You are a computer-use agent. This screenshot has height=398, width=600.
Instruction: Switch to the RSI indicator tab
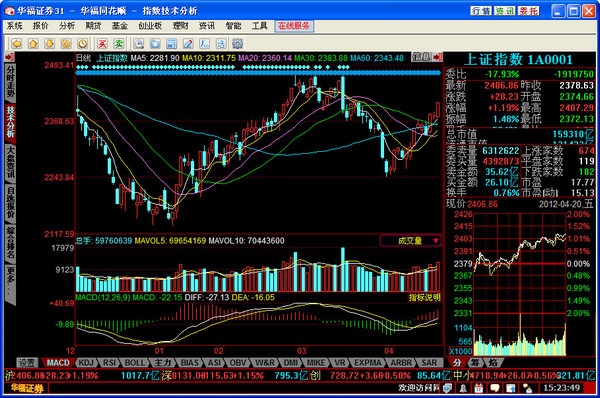tap(109, 362)
